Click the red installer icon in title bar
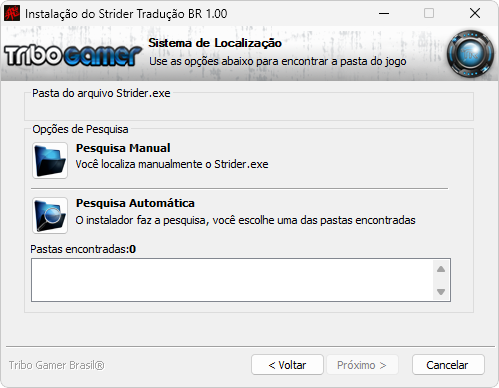This screenshot has width=499, height=388. pos(12,13)
